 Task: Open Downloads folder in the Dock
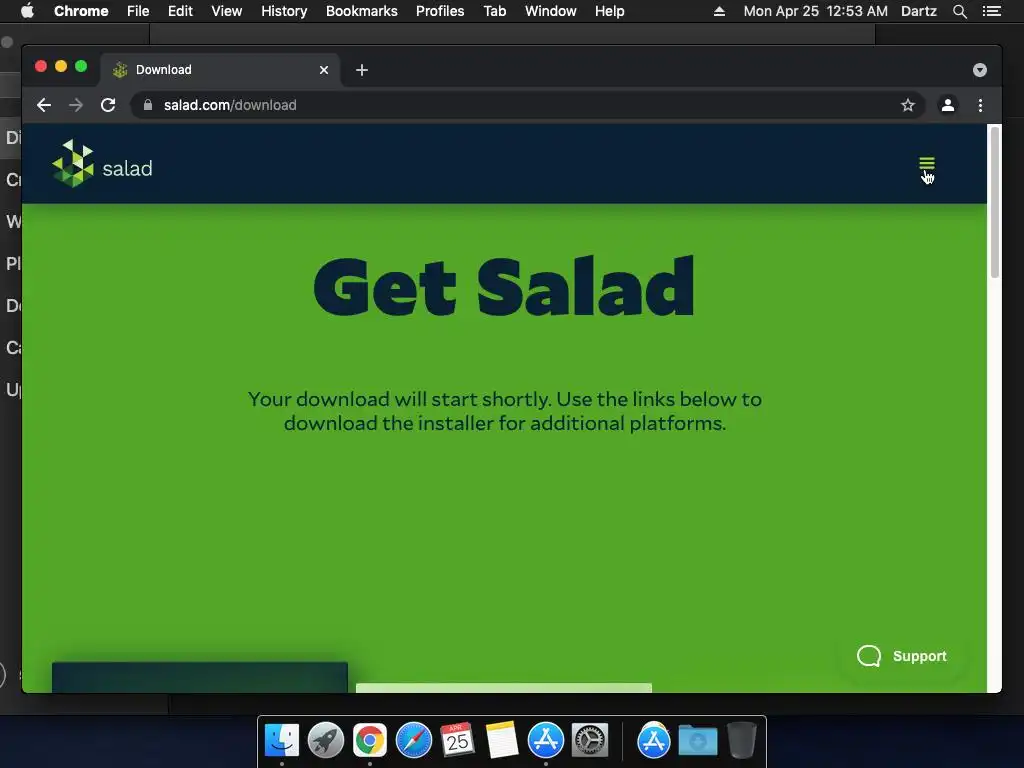(697, 740)
